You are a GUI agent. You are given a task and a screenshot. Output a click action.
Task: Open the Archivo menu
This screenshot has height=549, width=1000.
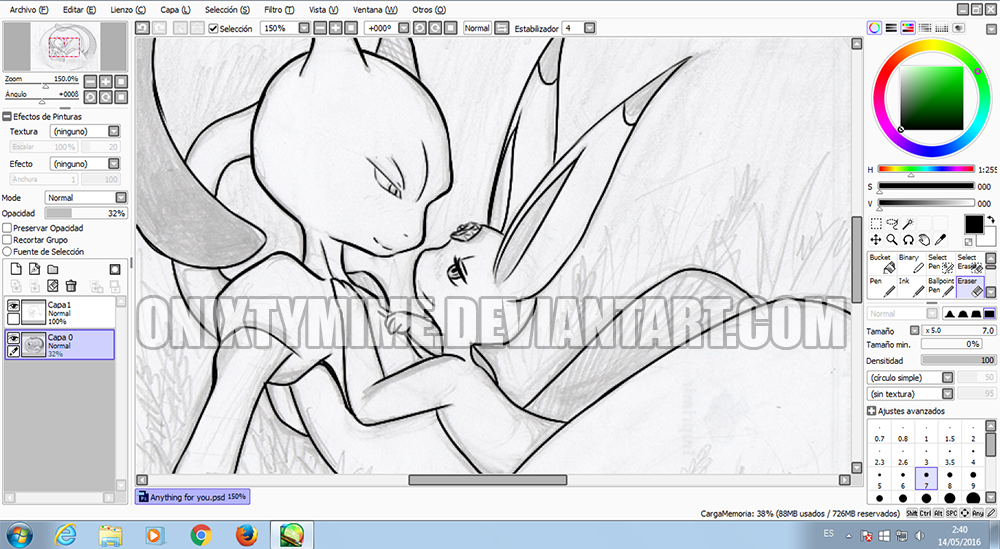[x=29, y=10]
